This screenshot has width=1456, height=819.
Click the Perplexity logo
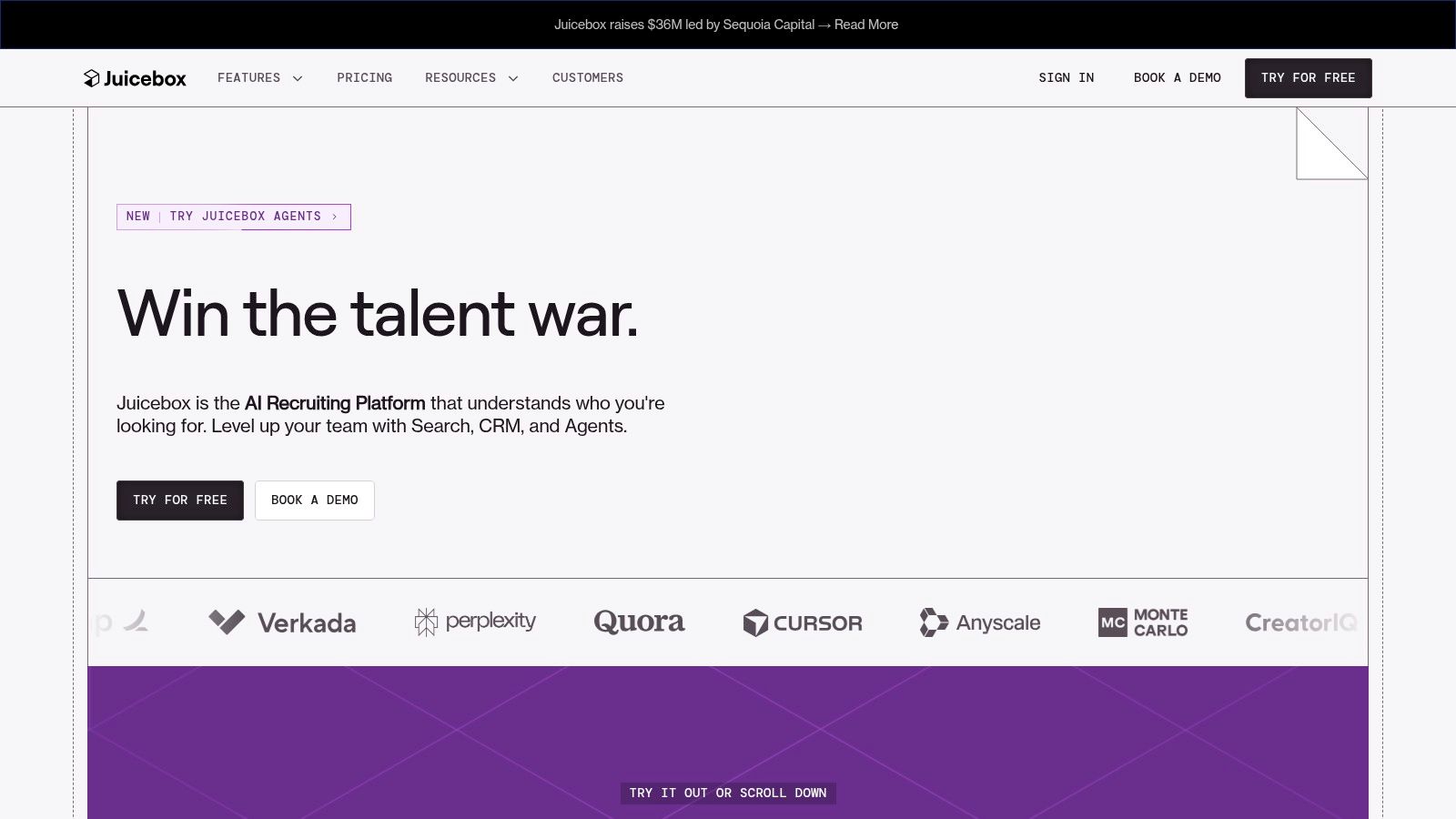coord(474,622)
